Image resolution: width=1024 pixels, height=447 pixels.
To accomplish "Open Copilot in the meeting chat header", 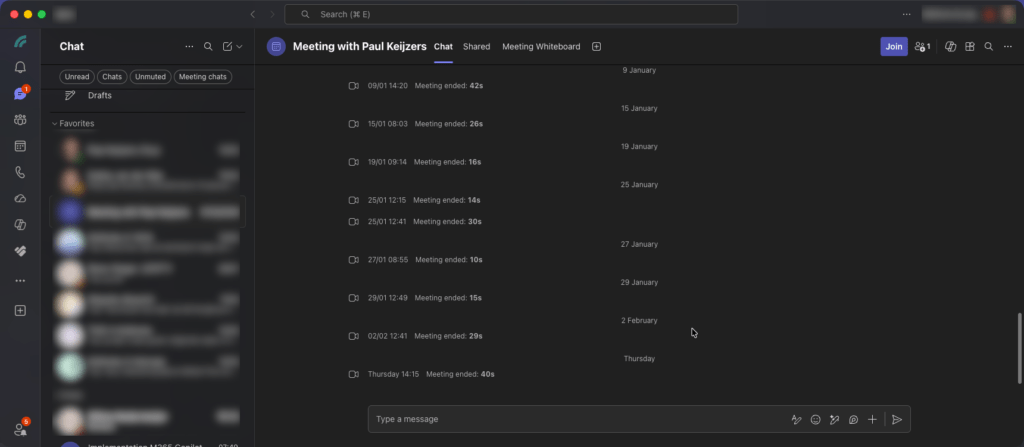I will click(951, 46).
